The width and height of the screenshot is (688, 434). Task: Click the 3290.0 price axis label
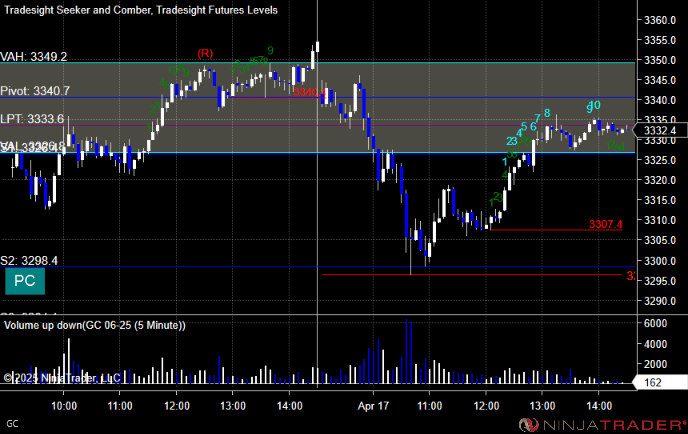tap(660, 301)
